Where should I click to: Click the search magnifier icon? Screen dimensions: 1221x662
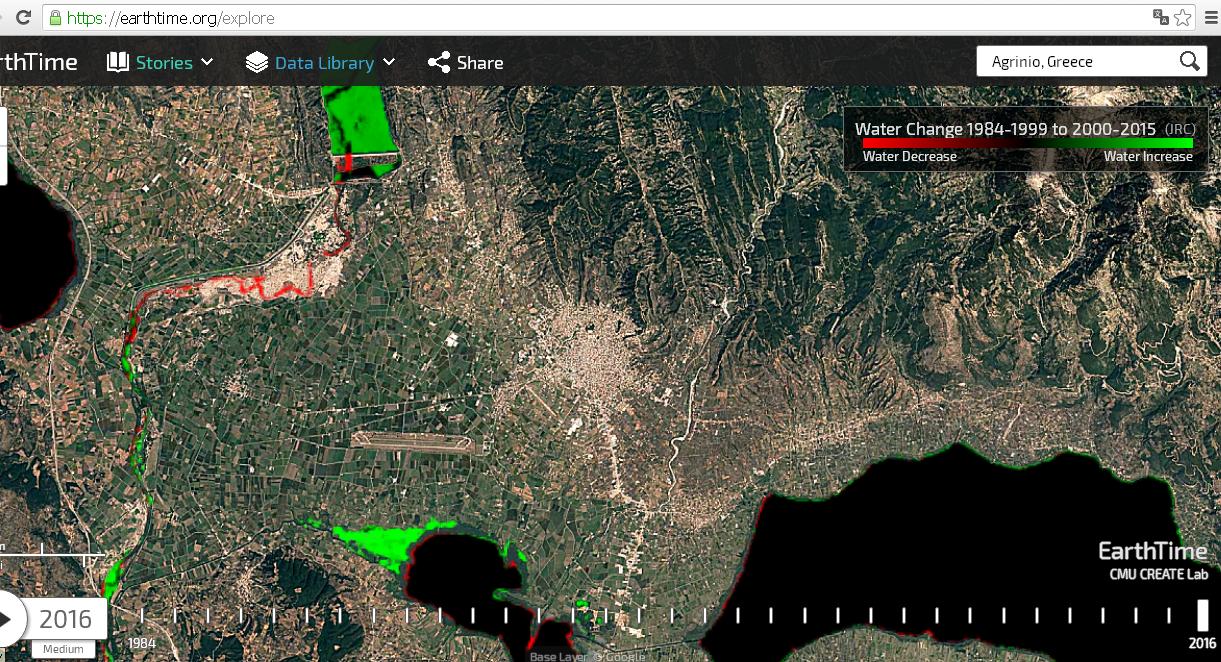pyautogui.click(x=1189, y=61)
